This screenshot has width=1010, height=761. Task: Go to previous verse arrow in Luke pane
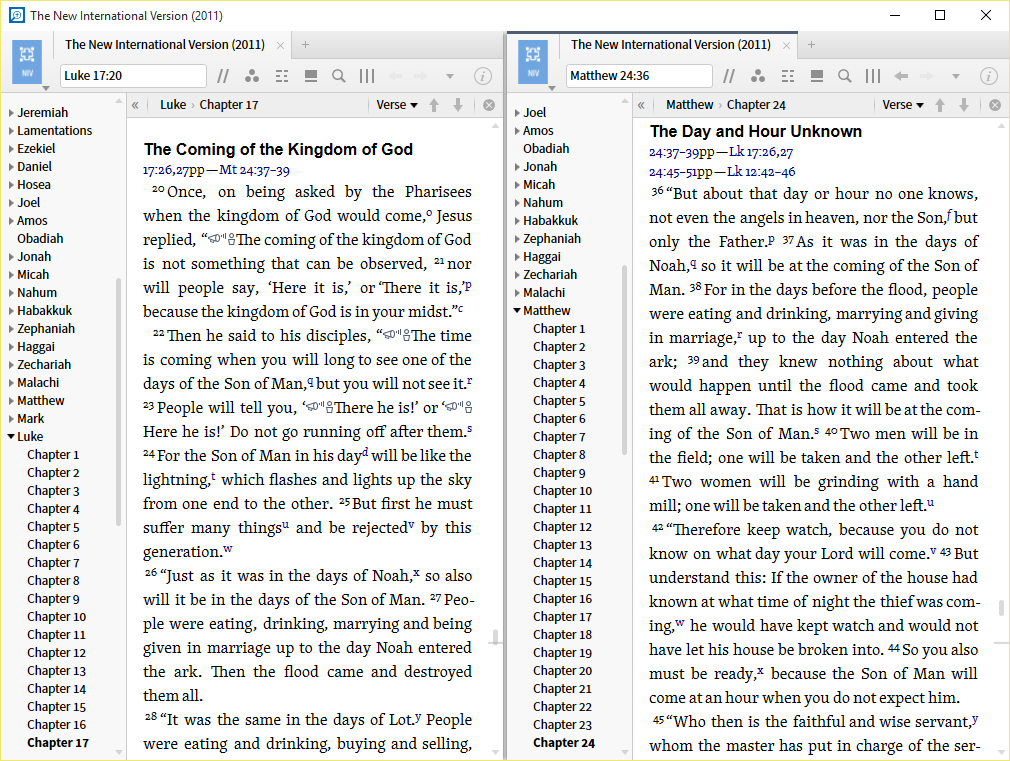(434, 105)
